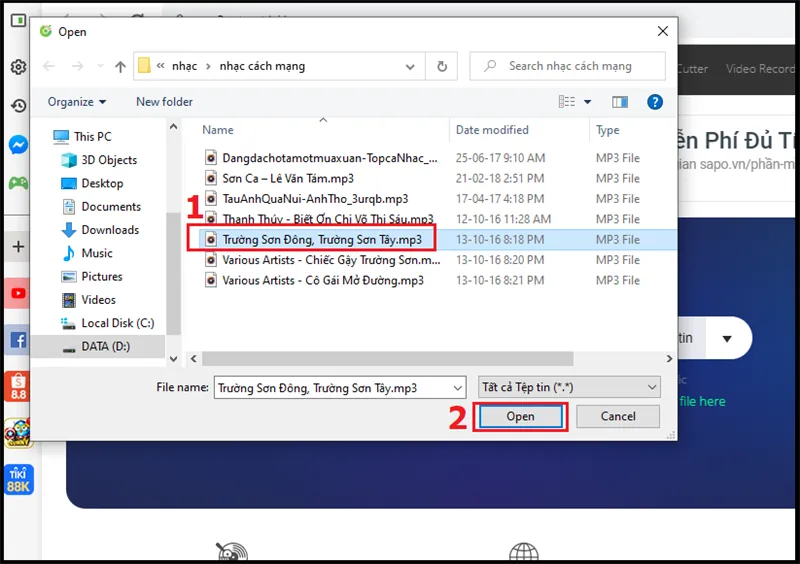Open Documents in navigation pane
The height and width of the screenshot is (564, 800).
point(101,207)
